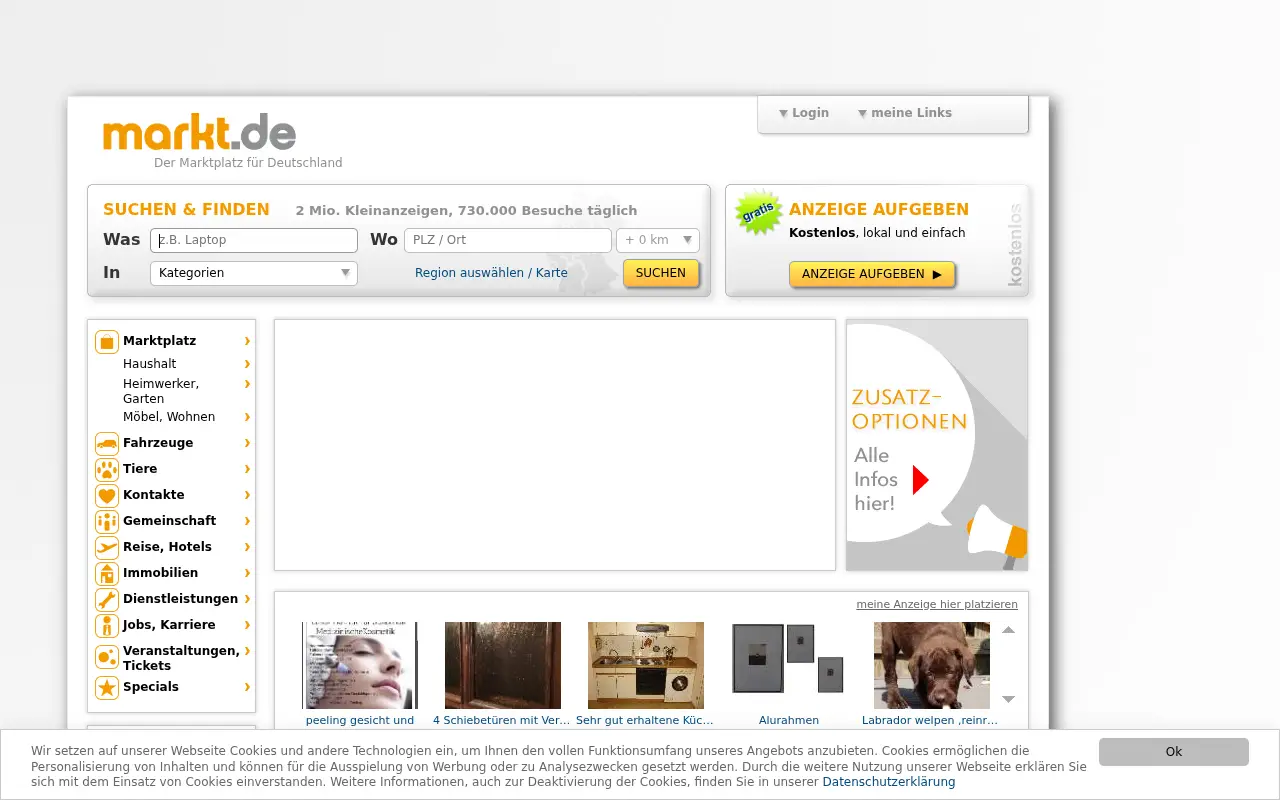Open the Kategorien dropdown
This screenshot has width=1280, height=800.
pyautogui.click(x=254, y=273)
